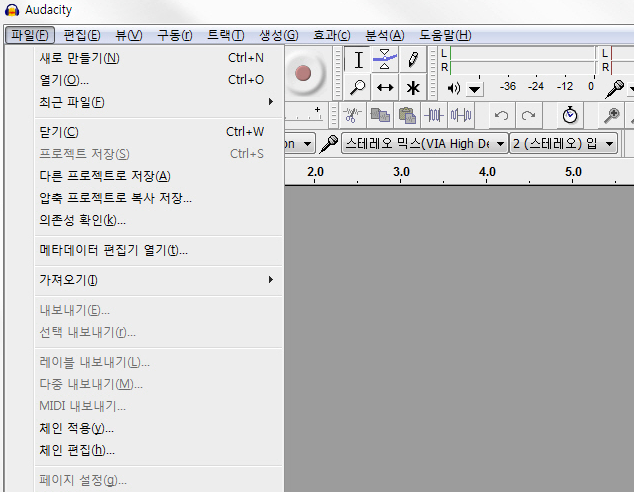This screenshot has width=634, height=492.
Task: Choose 의존성 확인(k)... entry
Action: (158, 220)
